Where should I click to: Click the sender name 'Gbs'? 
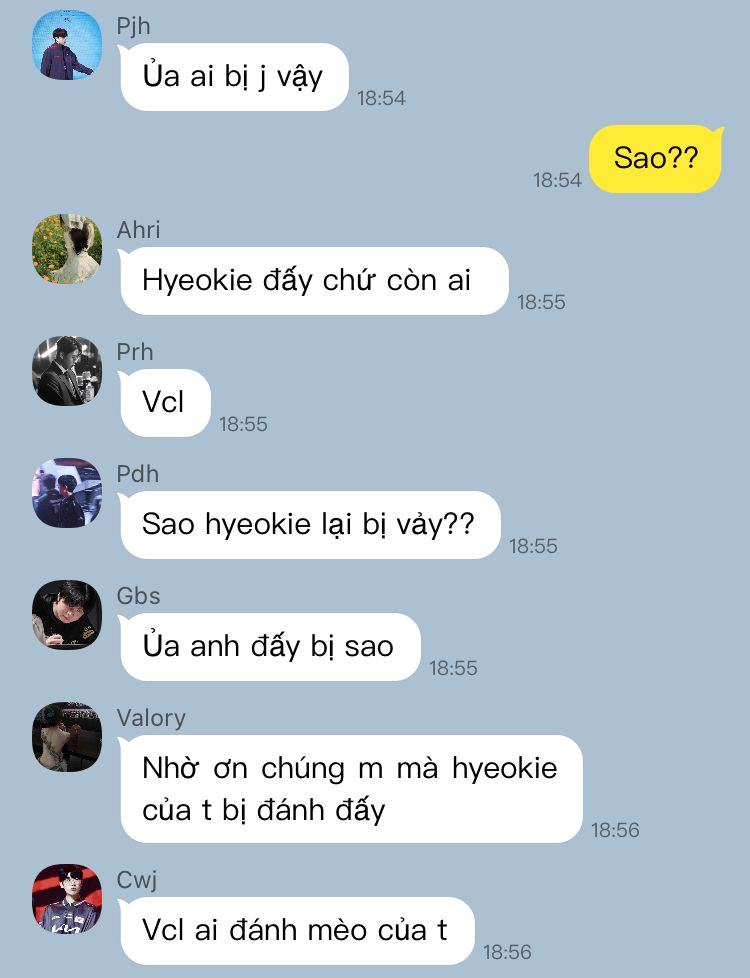(139, 596)
